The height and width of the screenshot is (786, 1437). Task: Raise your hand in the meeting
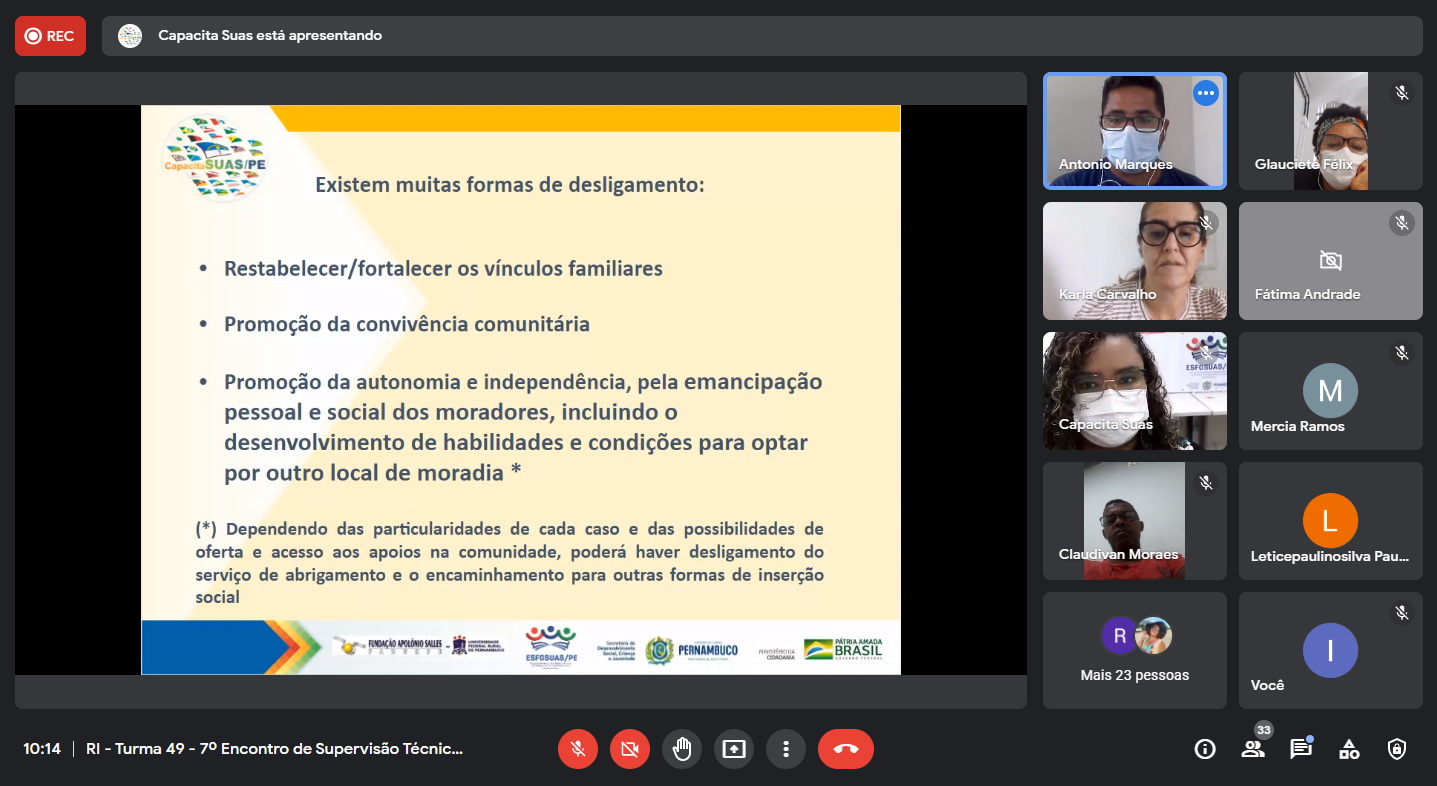[682, 749]
